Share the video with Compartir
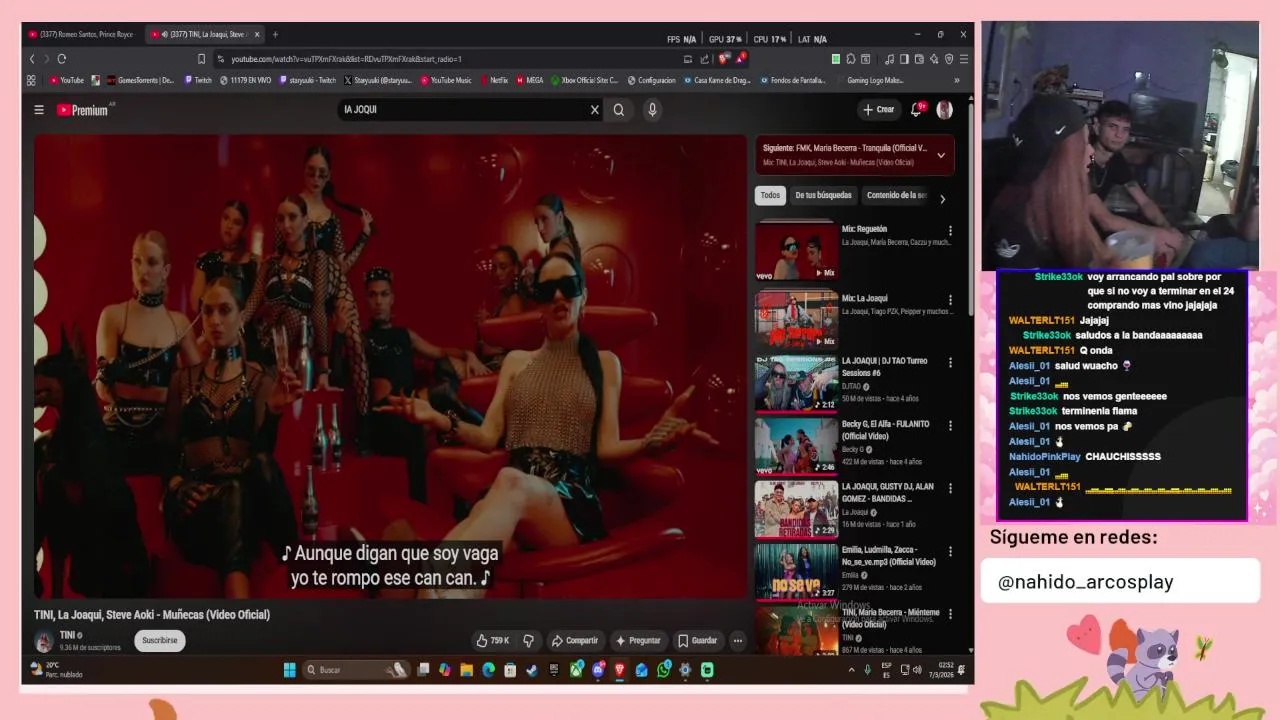The height and width of the screenshot is (720, 1280). (x=575, y=640)
